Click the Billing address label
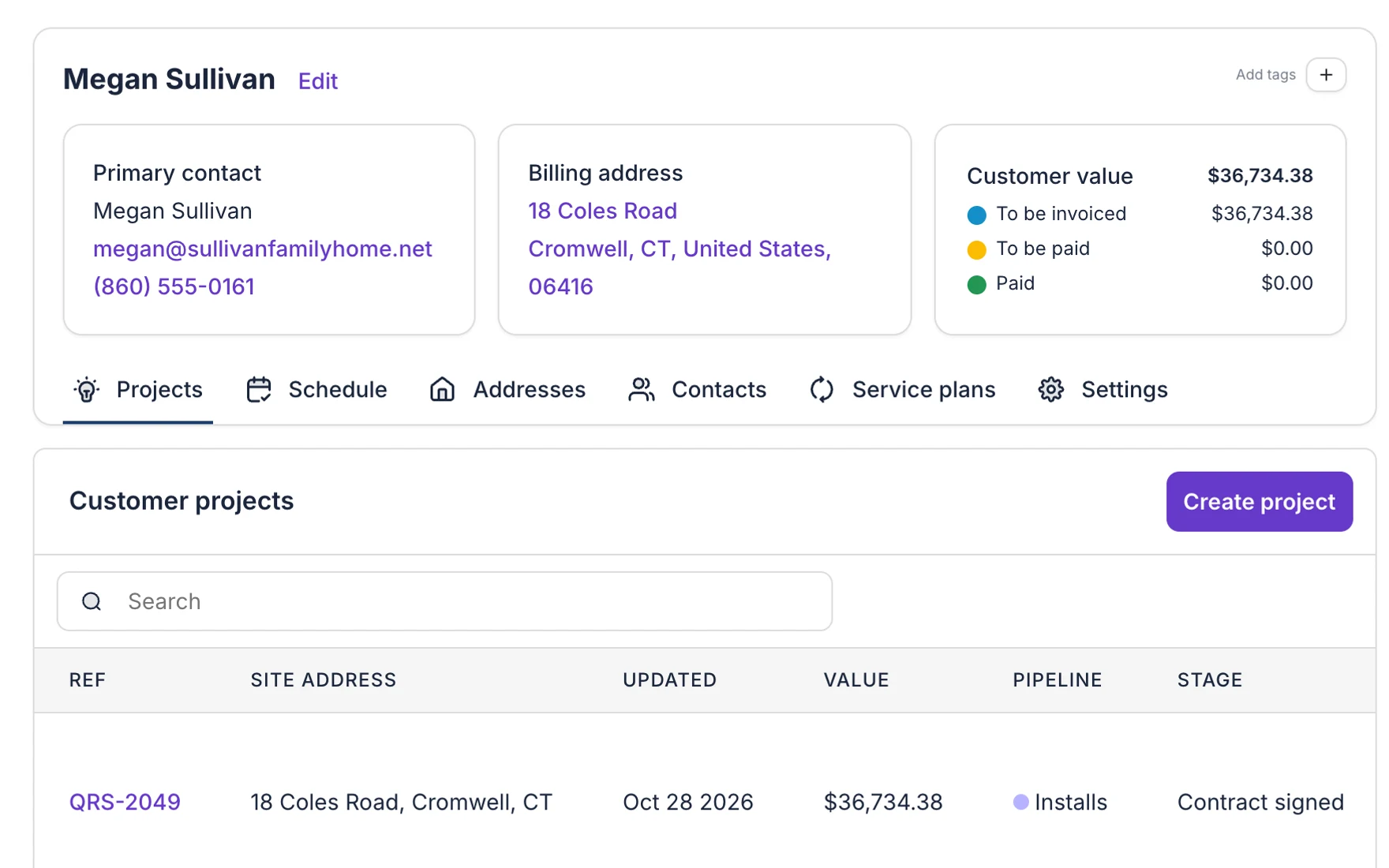Viewport: 1389px width, 868px height. coord(605,174)
